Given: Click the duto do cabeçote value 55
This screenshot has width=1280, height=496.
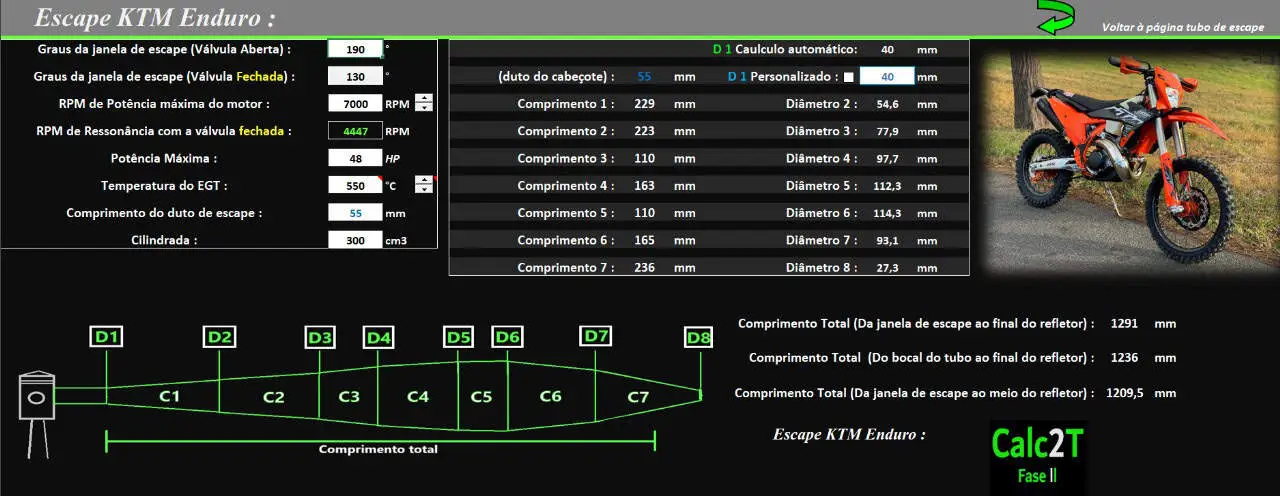Looking at the screenshot, I should [644, 76].
